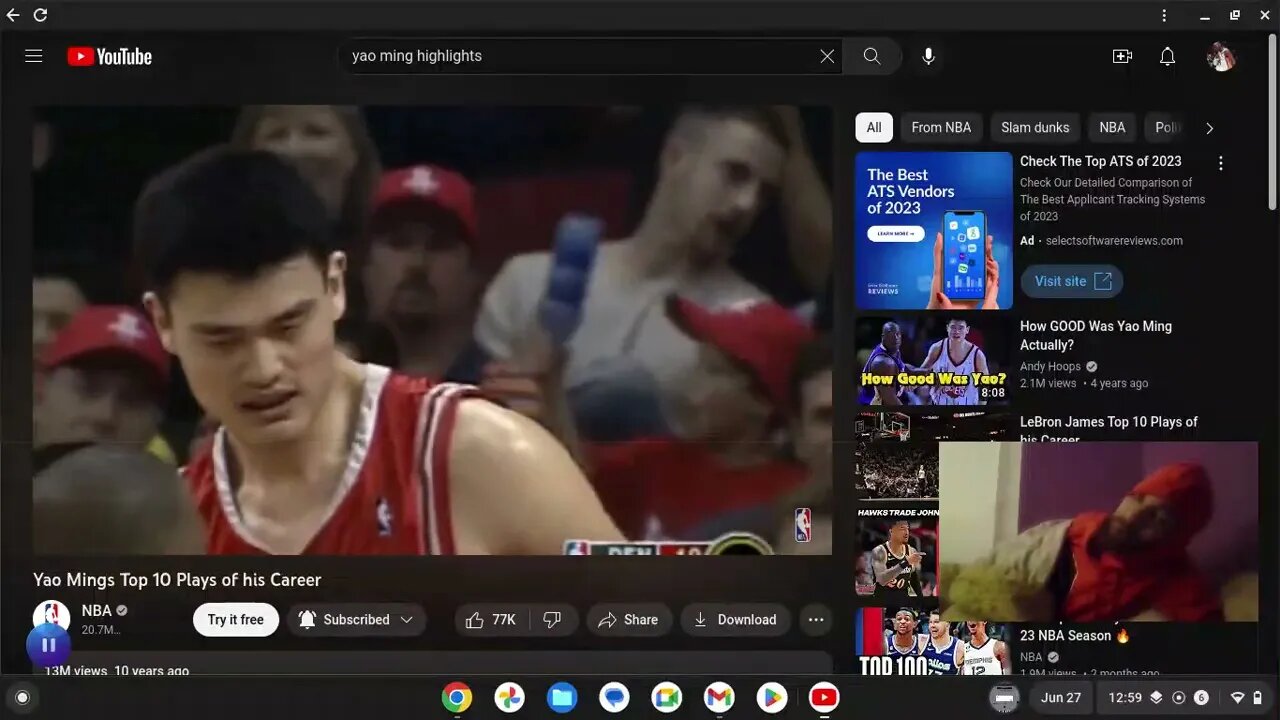
Task: Open the launcher circle button
Action: (22, 697)
